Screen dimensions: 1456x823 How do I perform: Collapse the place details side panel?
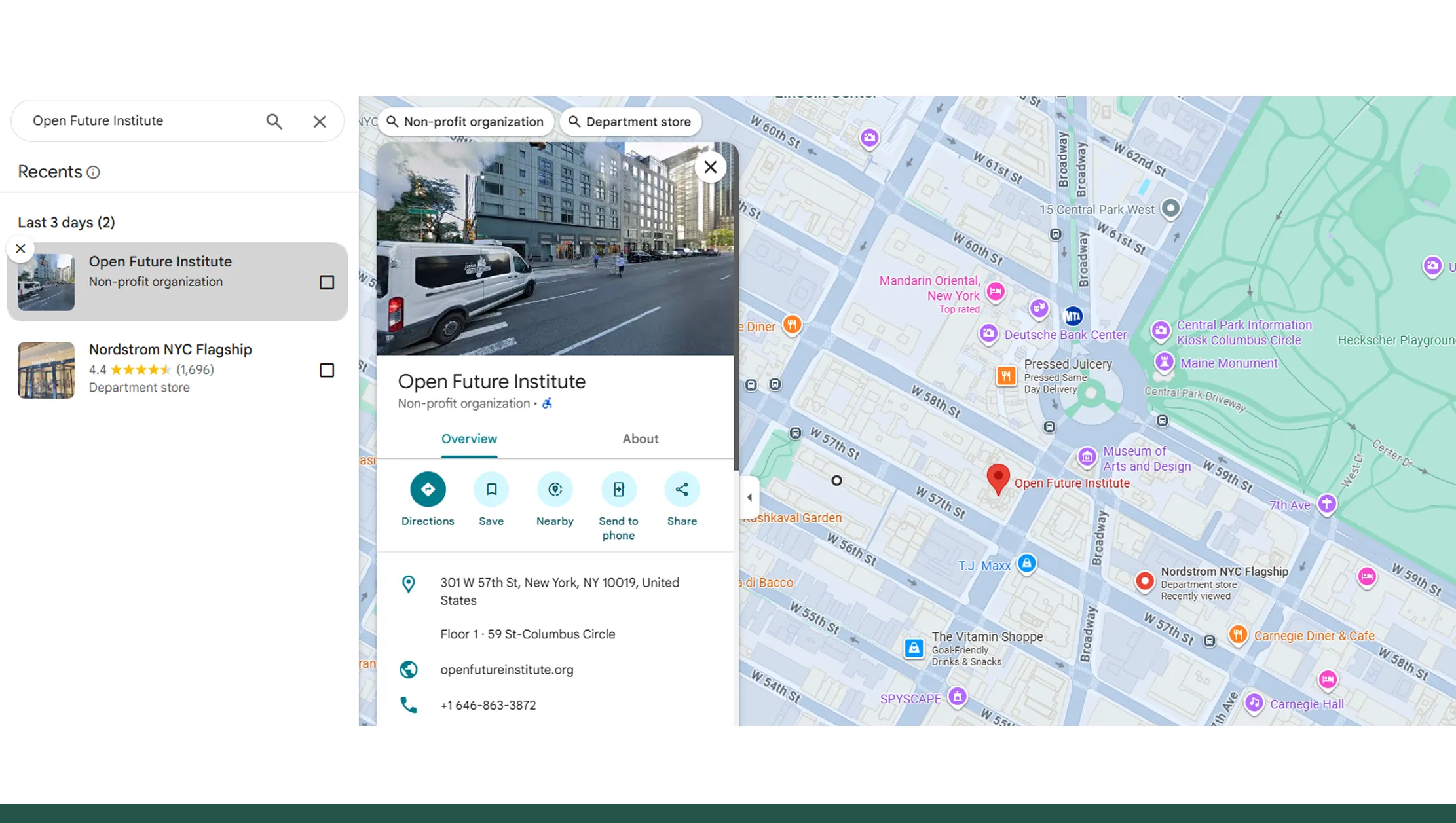coord(749,497)
